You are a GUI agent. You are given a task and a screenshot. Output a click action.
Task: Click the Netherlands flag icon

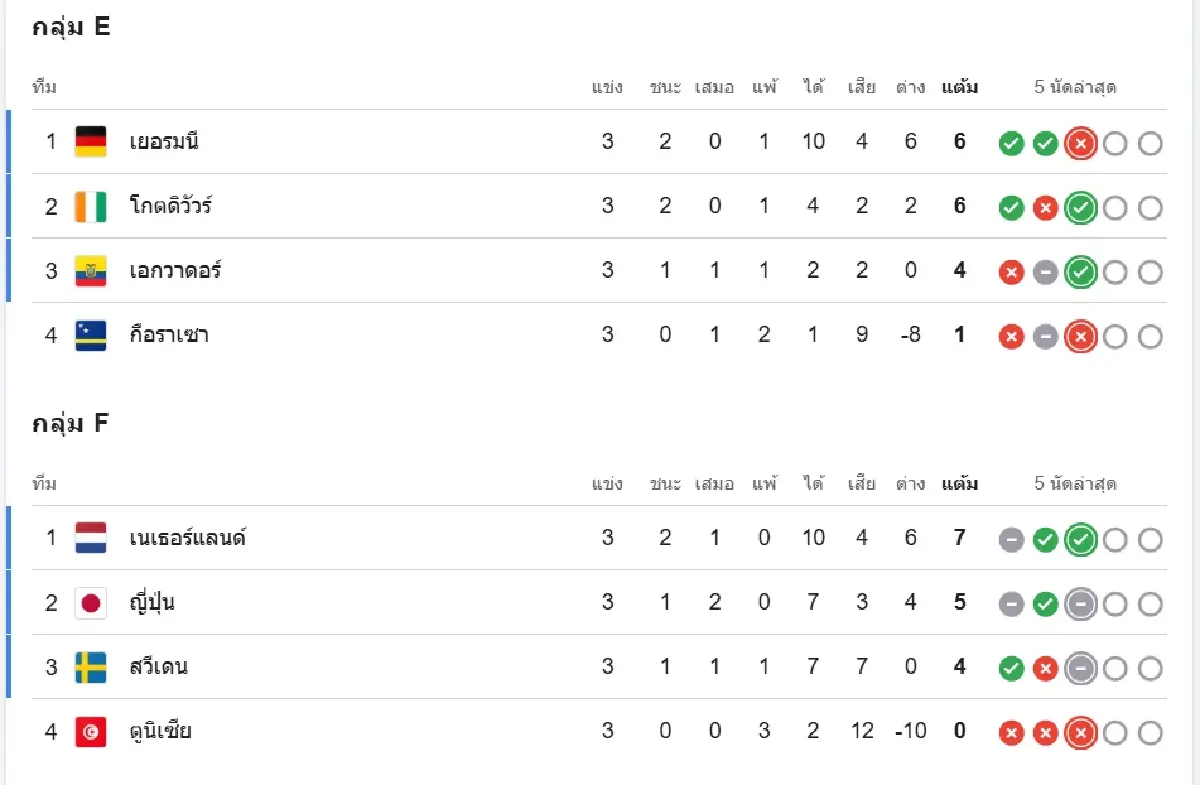90,538
